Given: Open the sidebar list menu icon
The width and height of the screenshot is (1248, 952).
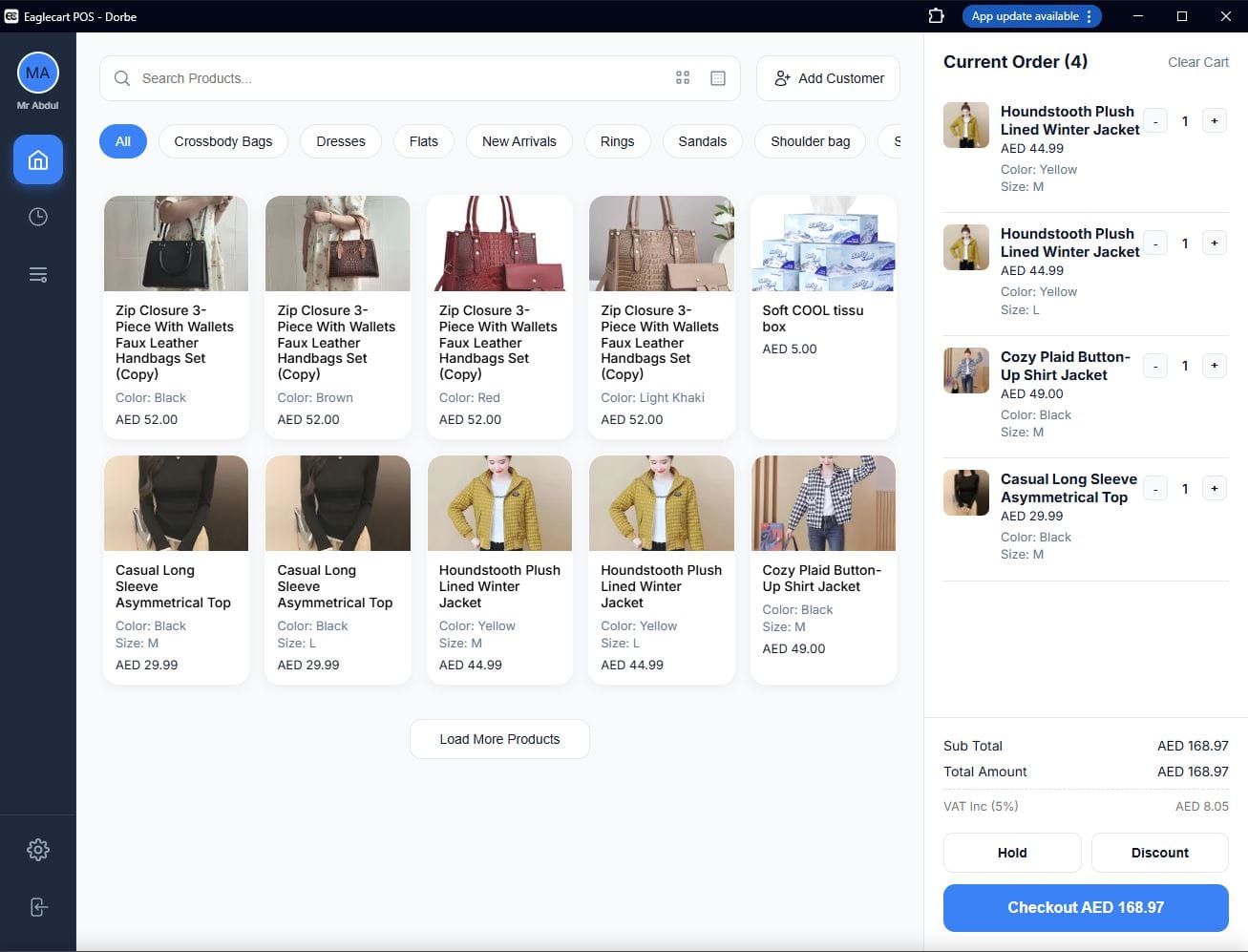Looking at the screenshot, I should tap(38, 275).
